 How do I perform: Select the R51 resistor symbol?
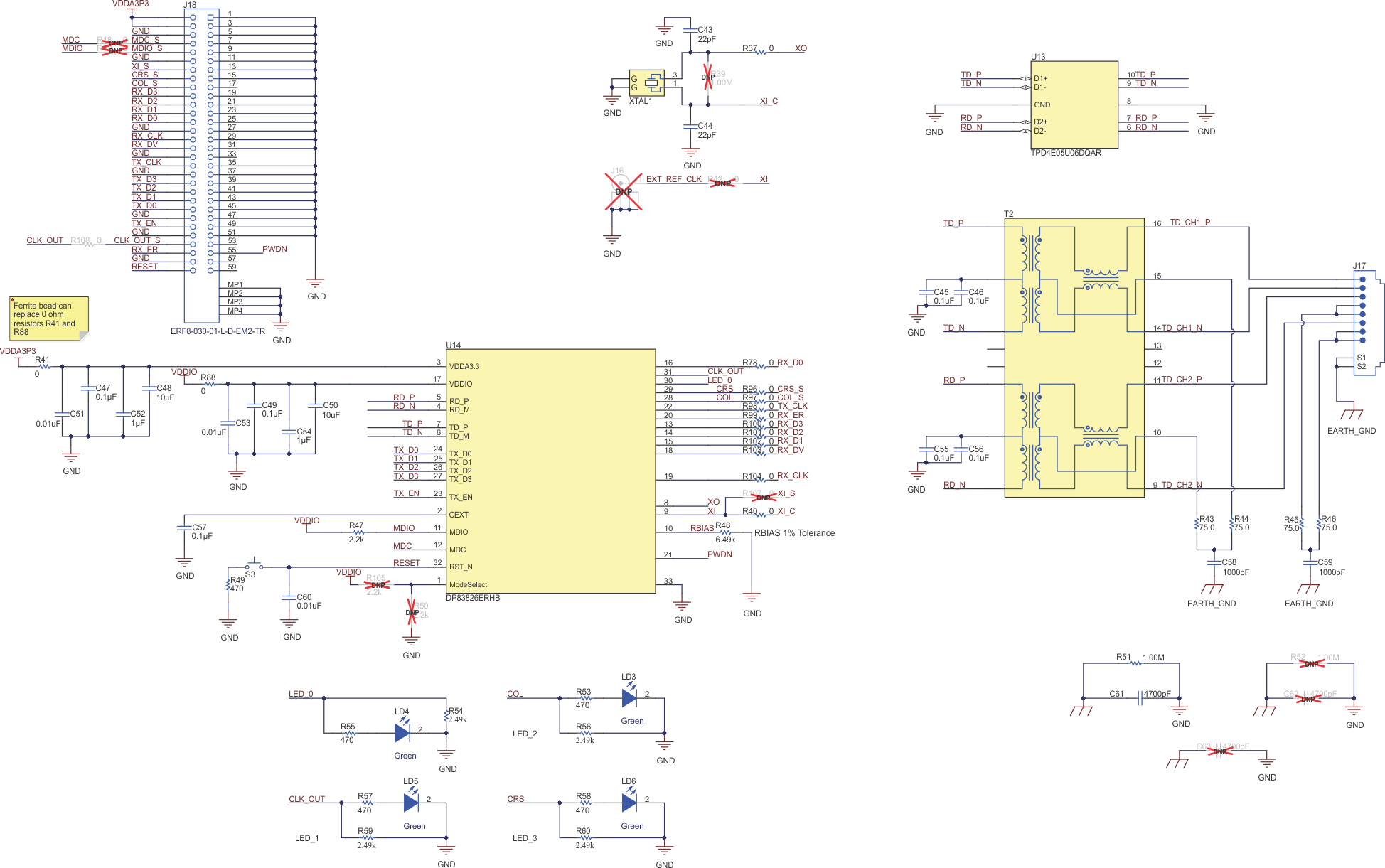[1135, 663]
